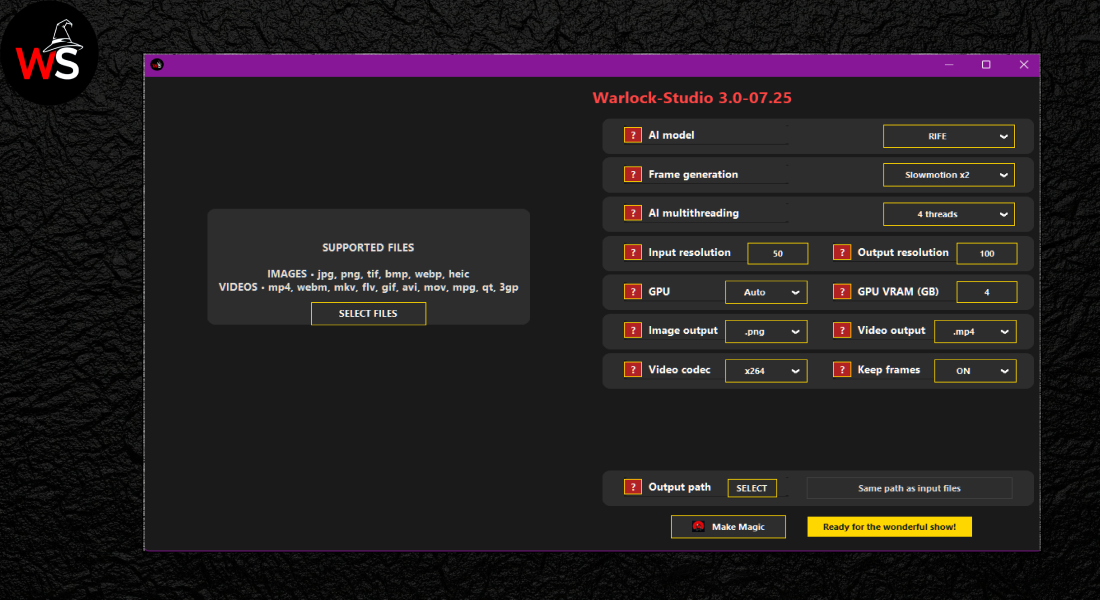Click 'Ready for the wonderful show!' status
Viewport: 1100px width, 600px height.
(x=890, y=526)
